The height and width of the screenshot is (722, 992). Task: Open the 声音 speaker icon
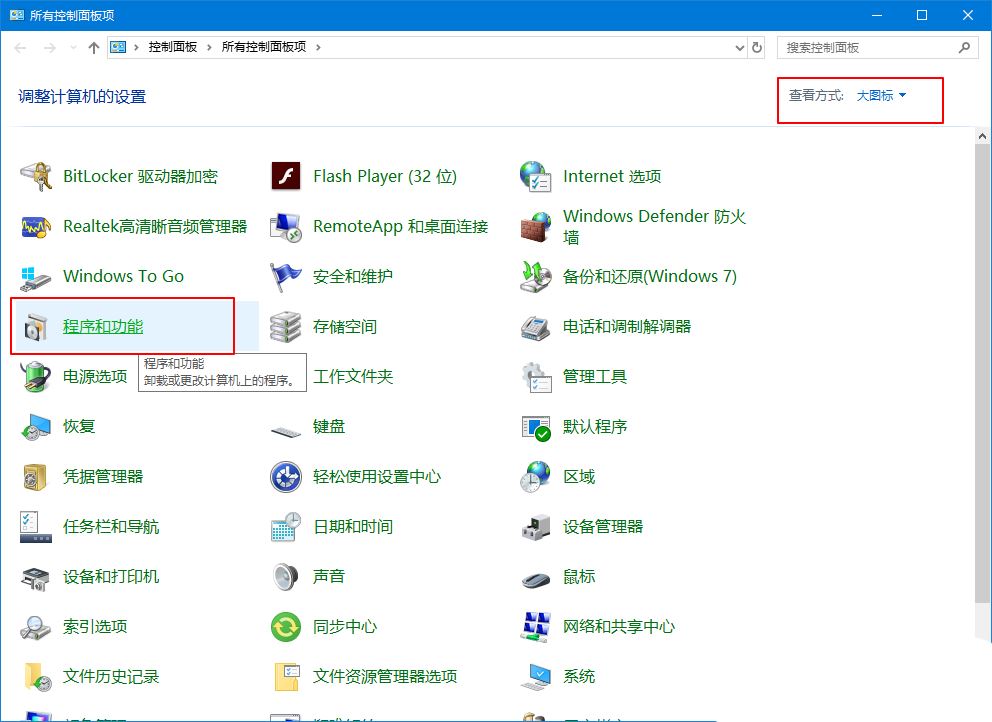pyautogui.click(x=286, y=577)
